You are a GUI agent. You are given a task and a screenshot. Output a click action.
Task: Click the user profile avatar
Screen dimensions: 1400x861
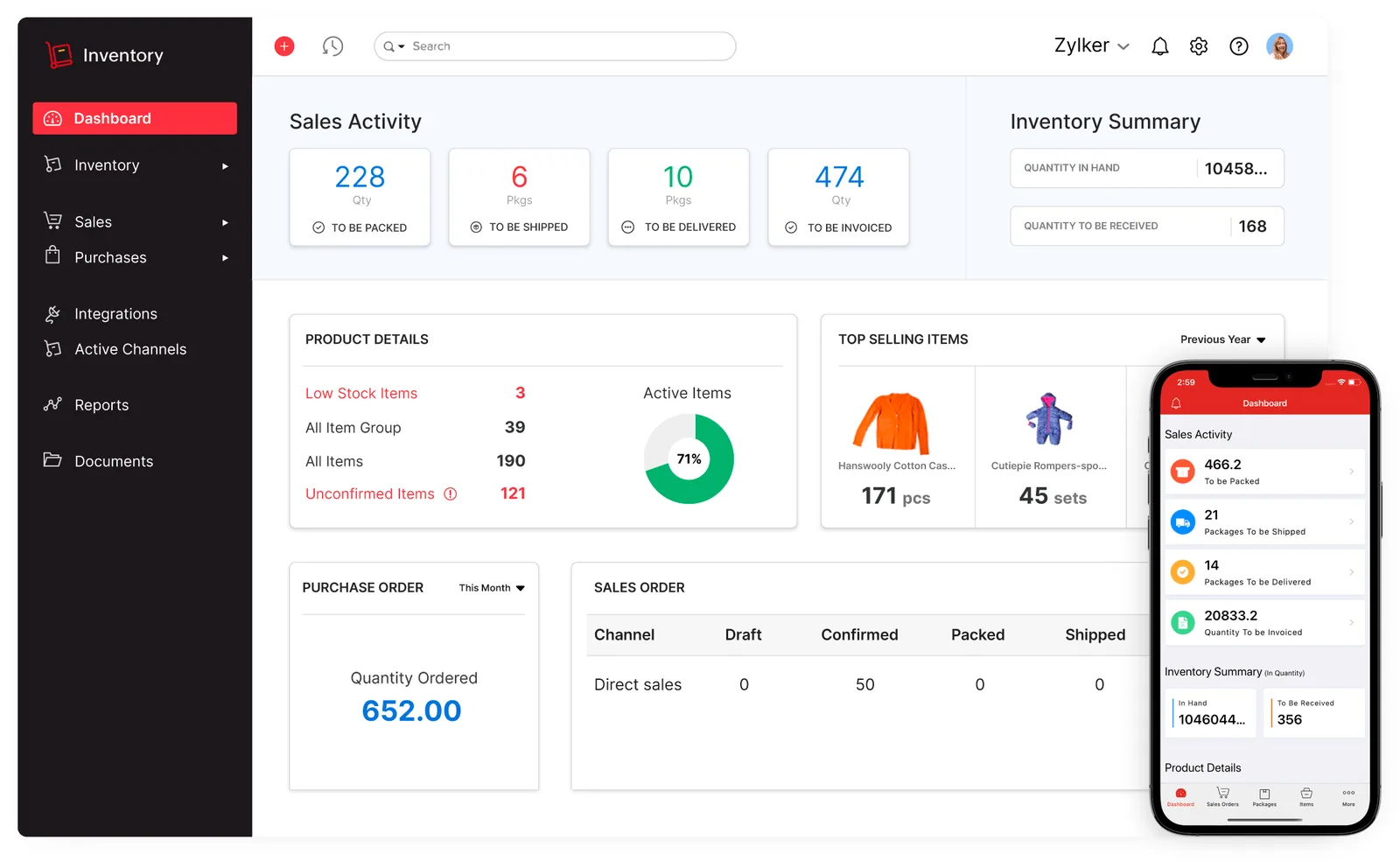click(x=1279, y=46)
